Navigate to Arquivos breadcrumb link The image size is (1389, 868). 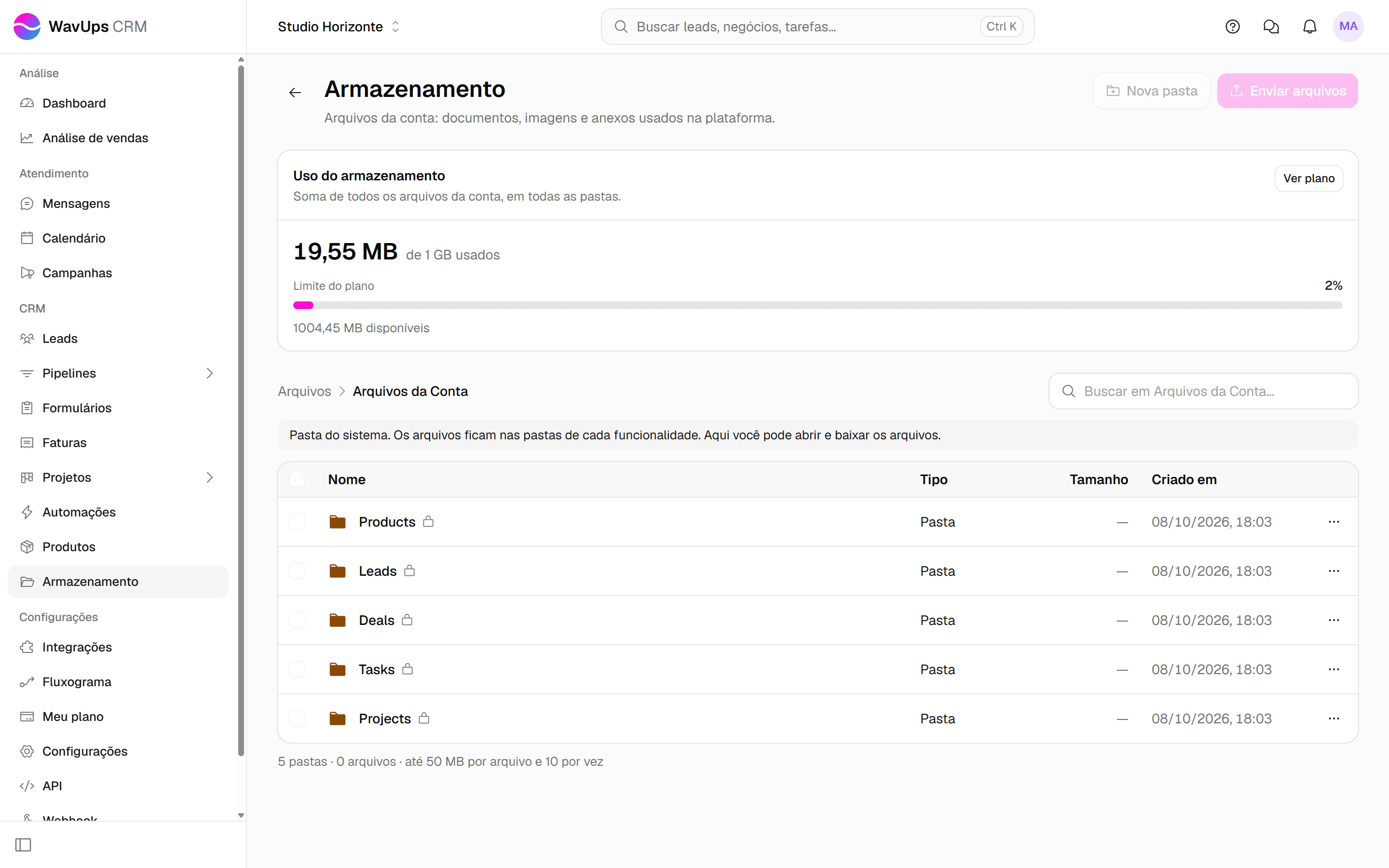coord(304,392)
